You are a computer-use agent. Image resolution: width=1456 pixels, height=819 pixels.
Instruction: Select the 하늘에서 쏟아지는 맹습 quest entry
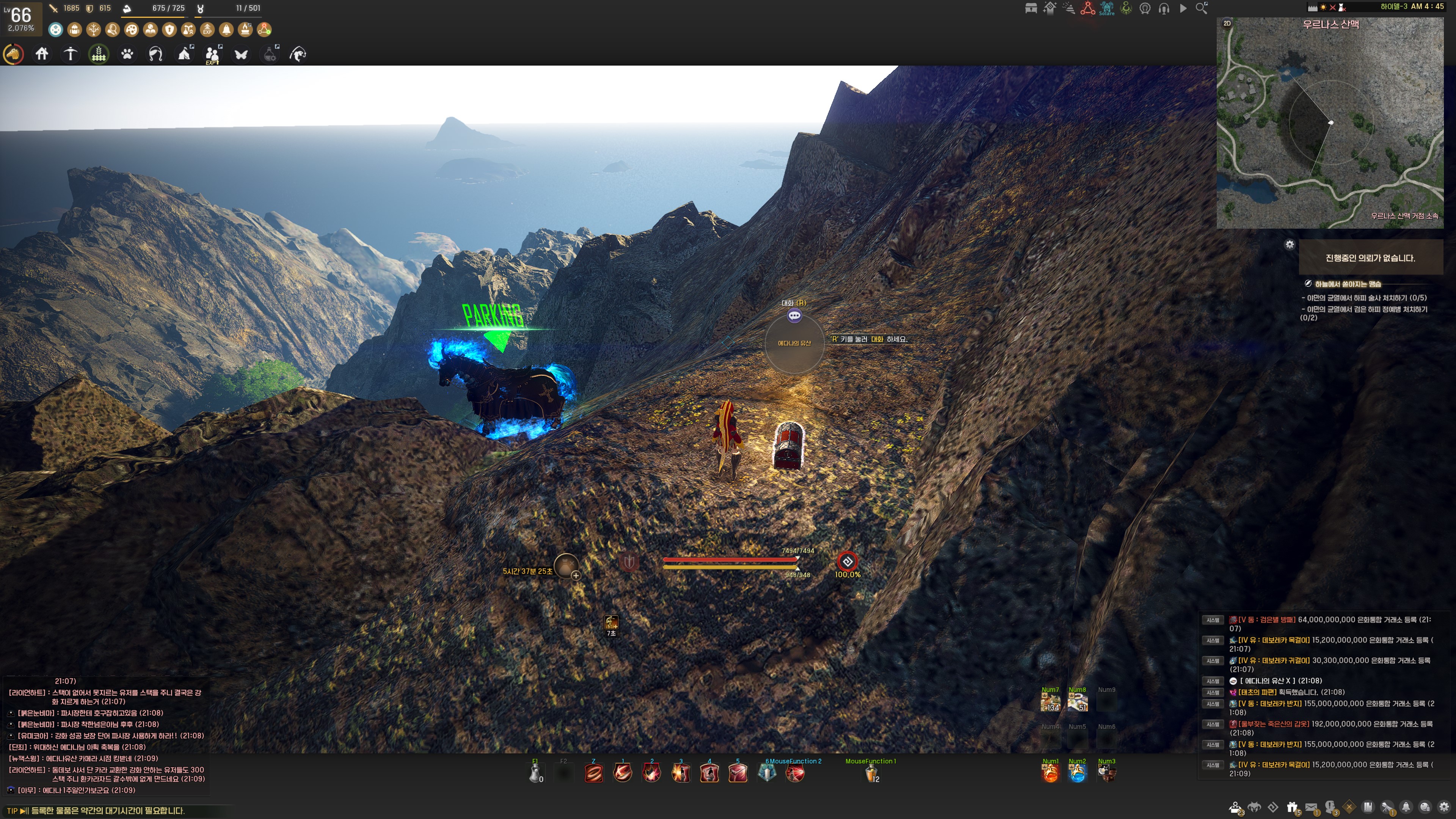point(1348,284)
